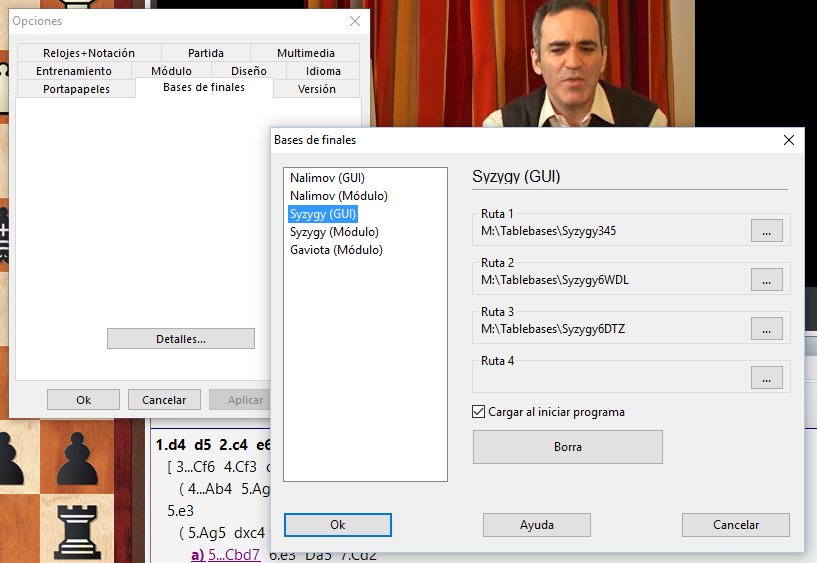The height and width of the screenshot is (563, 817).
Task: Click Aplicar in the Opciones dialog
Action: (x=240, y=400)
